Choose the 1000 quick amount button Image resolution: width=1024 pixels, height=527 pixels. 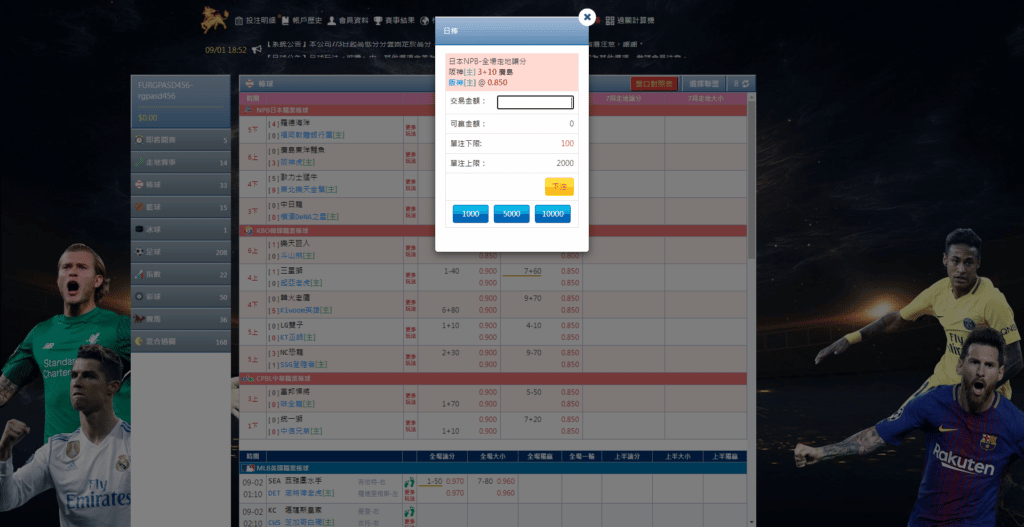coord(470,214)
